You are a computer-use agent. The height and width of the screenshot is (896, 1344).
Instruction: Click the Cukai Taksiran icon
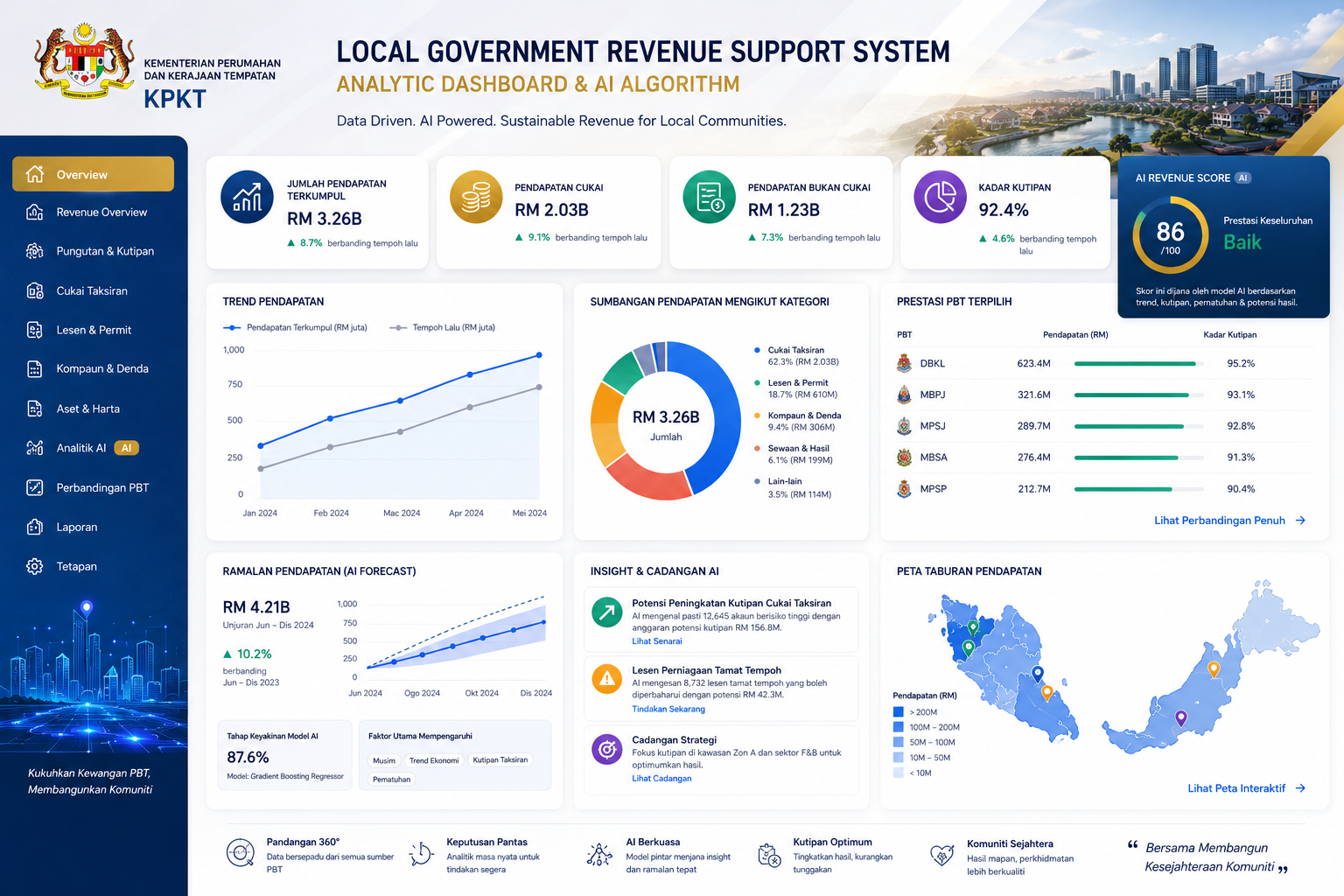tap(35, 290)
